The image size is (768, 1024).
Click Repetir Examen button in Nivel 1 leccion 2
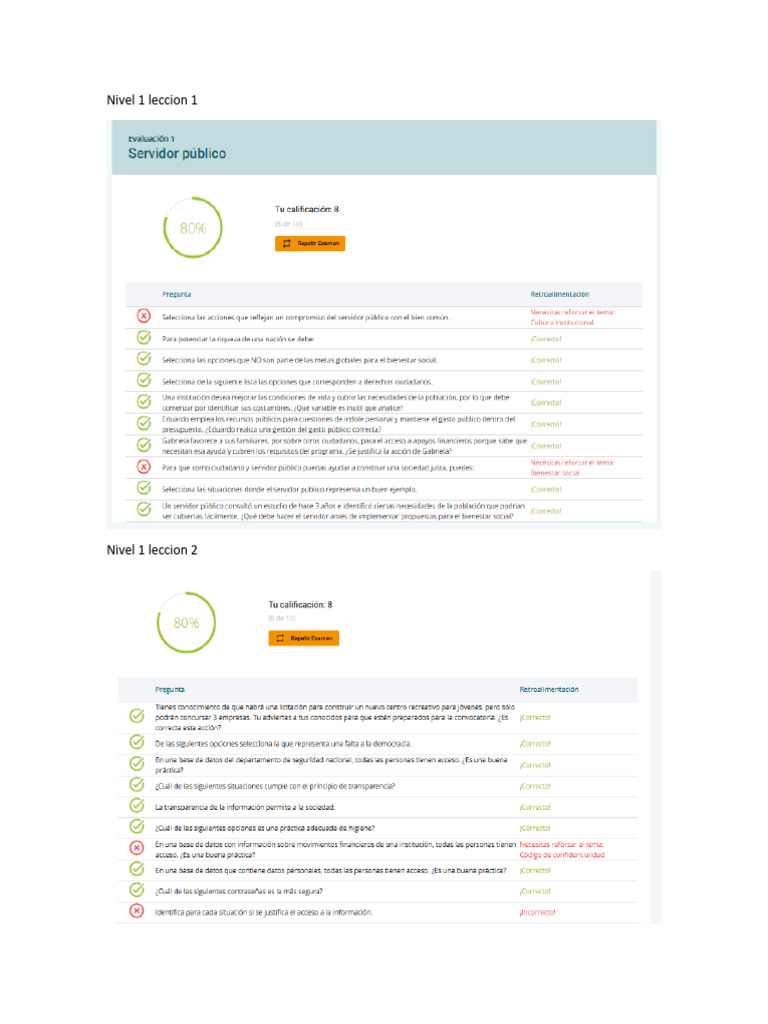pyautogui.click(x=304, y=638)
